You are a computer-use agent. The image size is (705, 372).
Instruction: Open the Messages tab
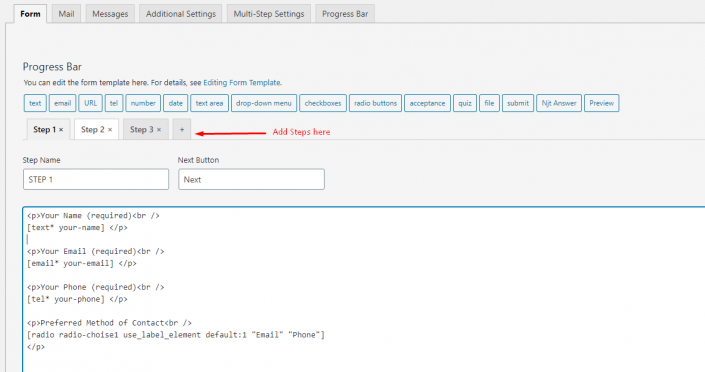click(110, 14)
